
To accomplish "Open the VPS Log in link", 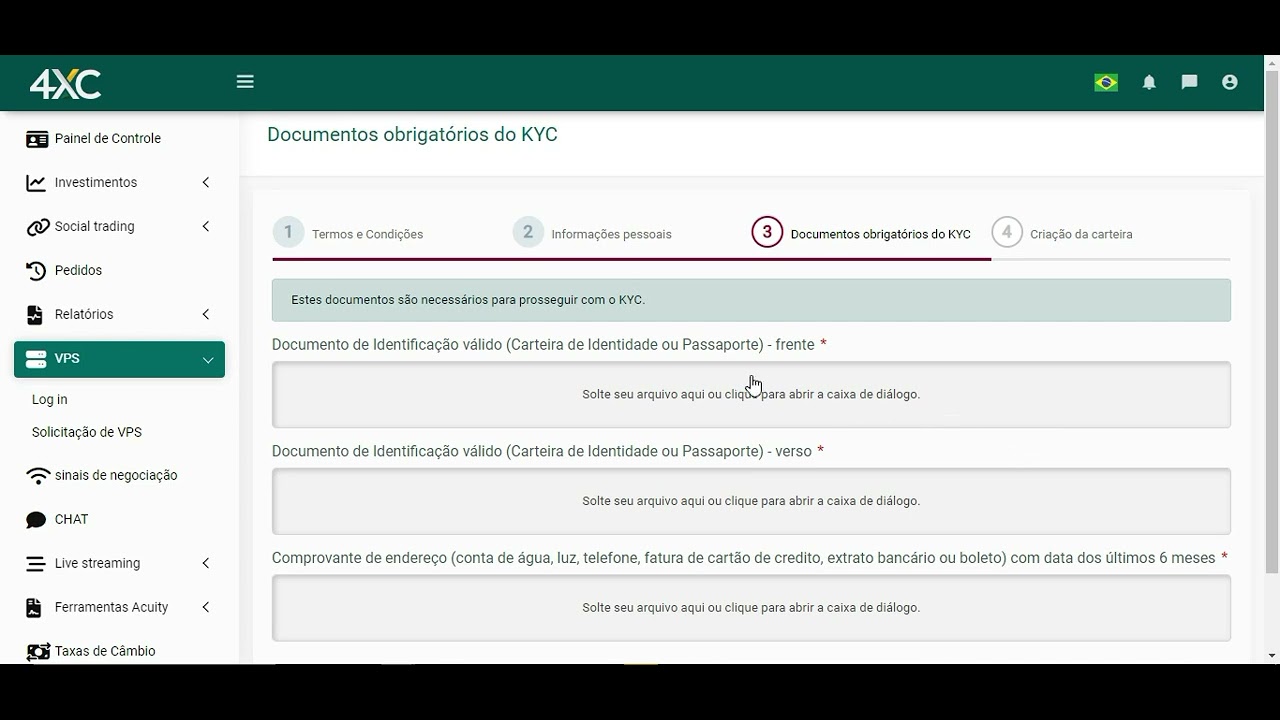I will (x=50, y=399).
